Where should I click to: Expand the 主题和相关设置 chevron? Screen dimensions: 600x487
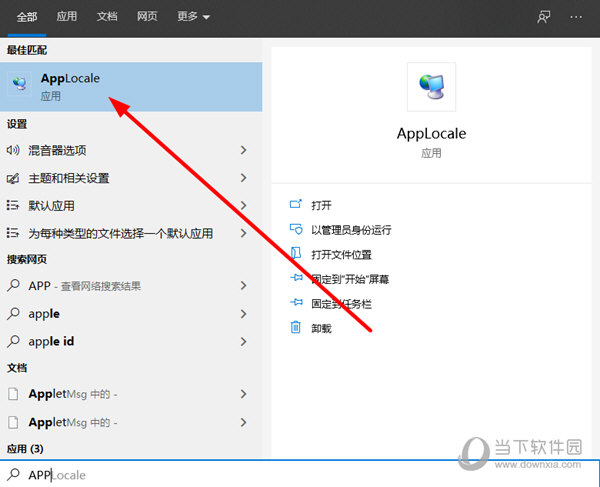coord(243,178)
